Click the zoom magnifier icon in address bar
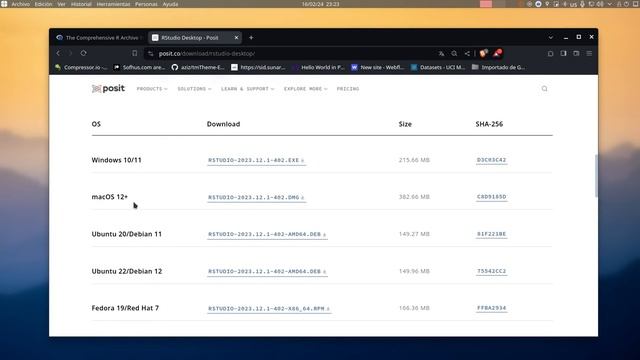Image resolution: width=640 pixels, height=360 pixels. pos(454,53)
